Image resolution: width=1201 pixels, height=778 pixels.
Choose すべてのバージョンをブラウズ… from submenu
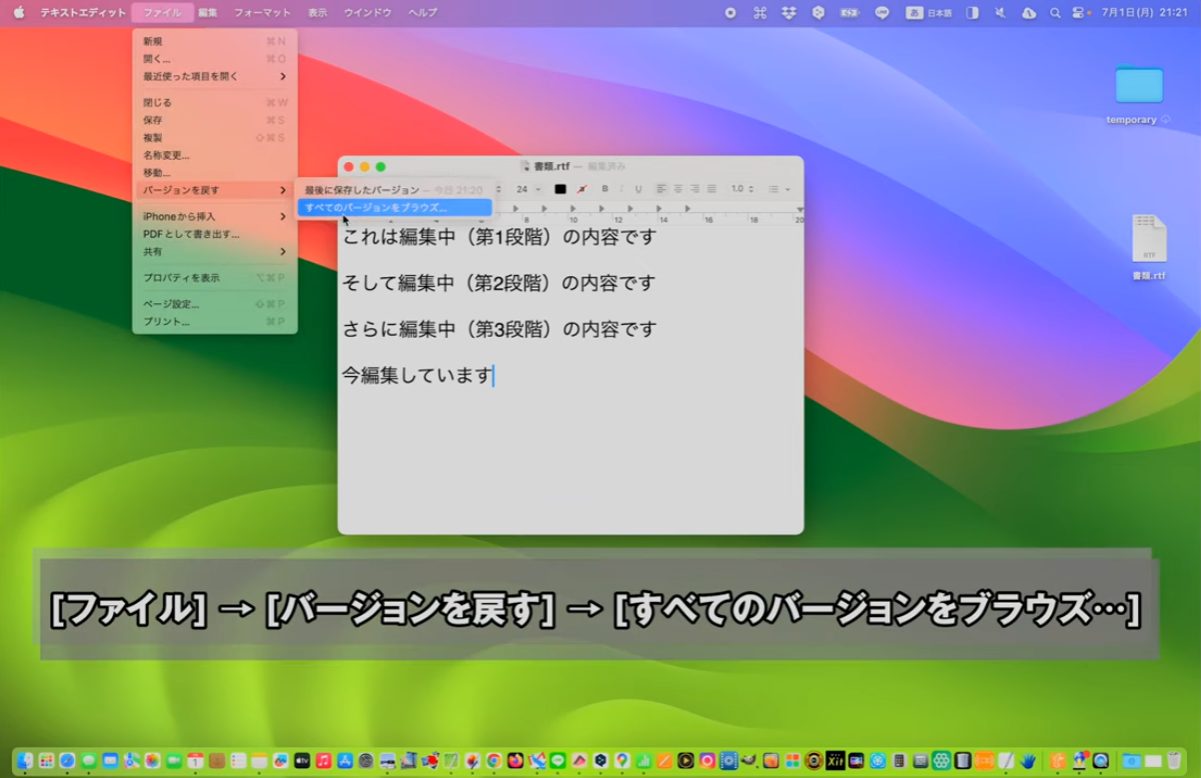[395, 207]
